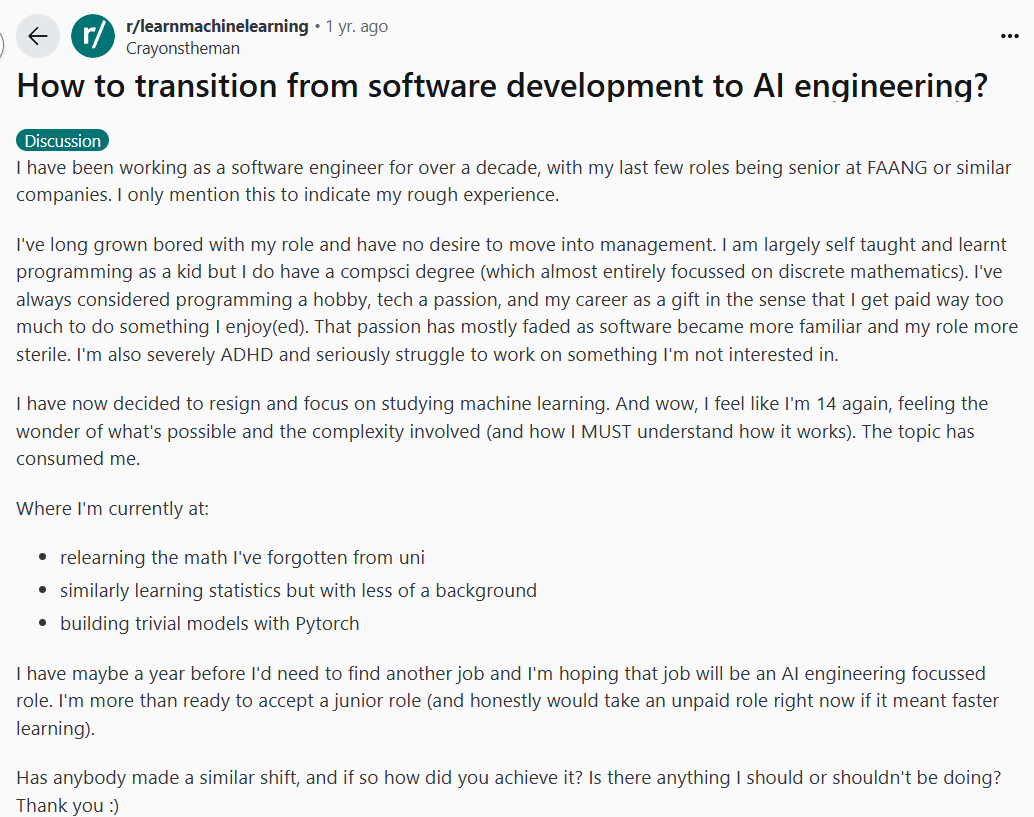Visit the r/learnmachinelearning subreddit link
Screen dimensions: 1034x817
point(217,27)
